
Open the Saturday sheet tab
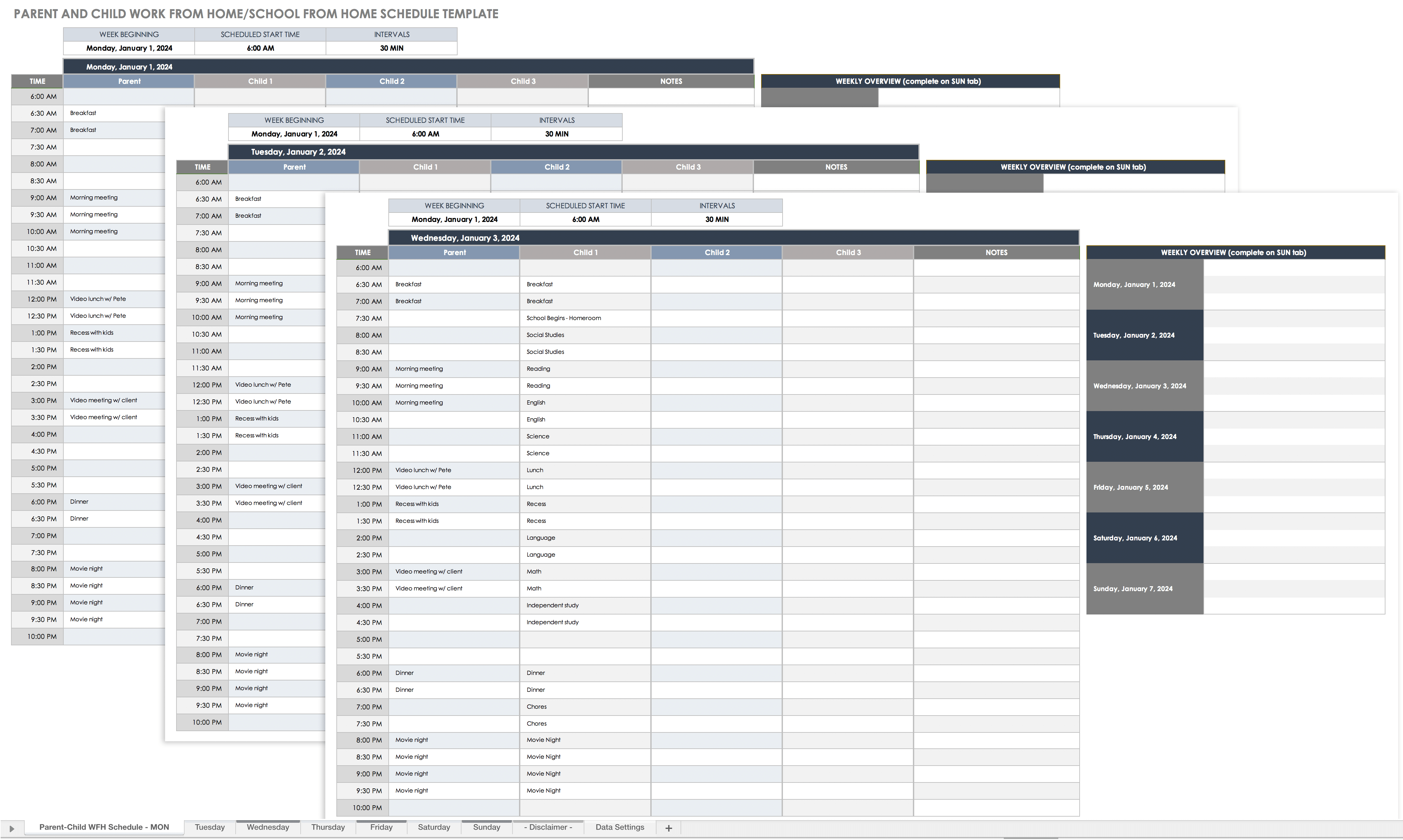(x=434, y=827)
